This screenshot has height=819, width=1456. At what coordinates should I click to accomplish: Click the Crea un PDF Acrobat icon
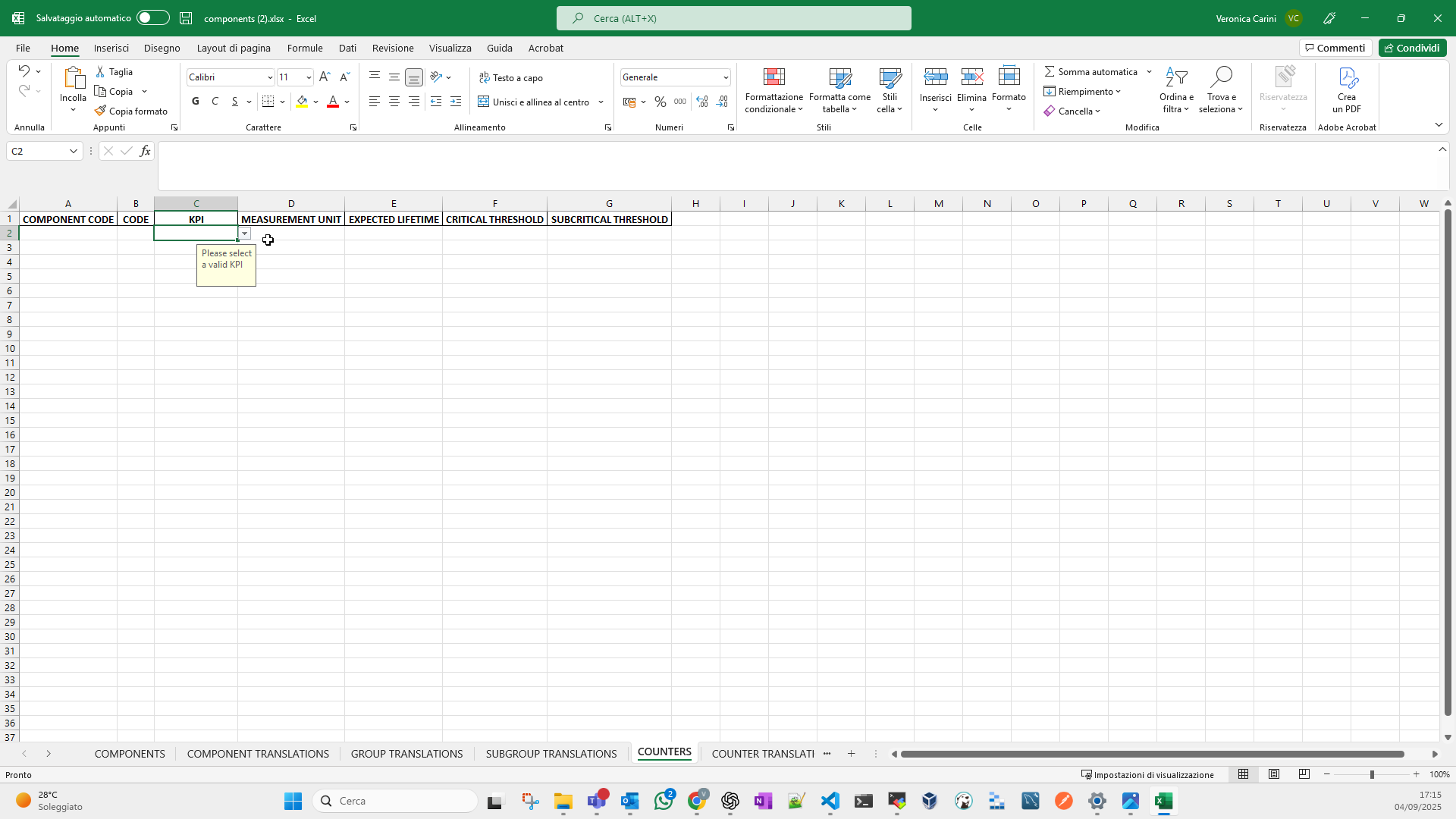click(x=1347, y=77)
